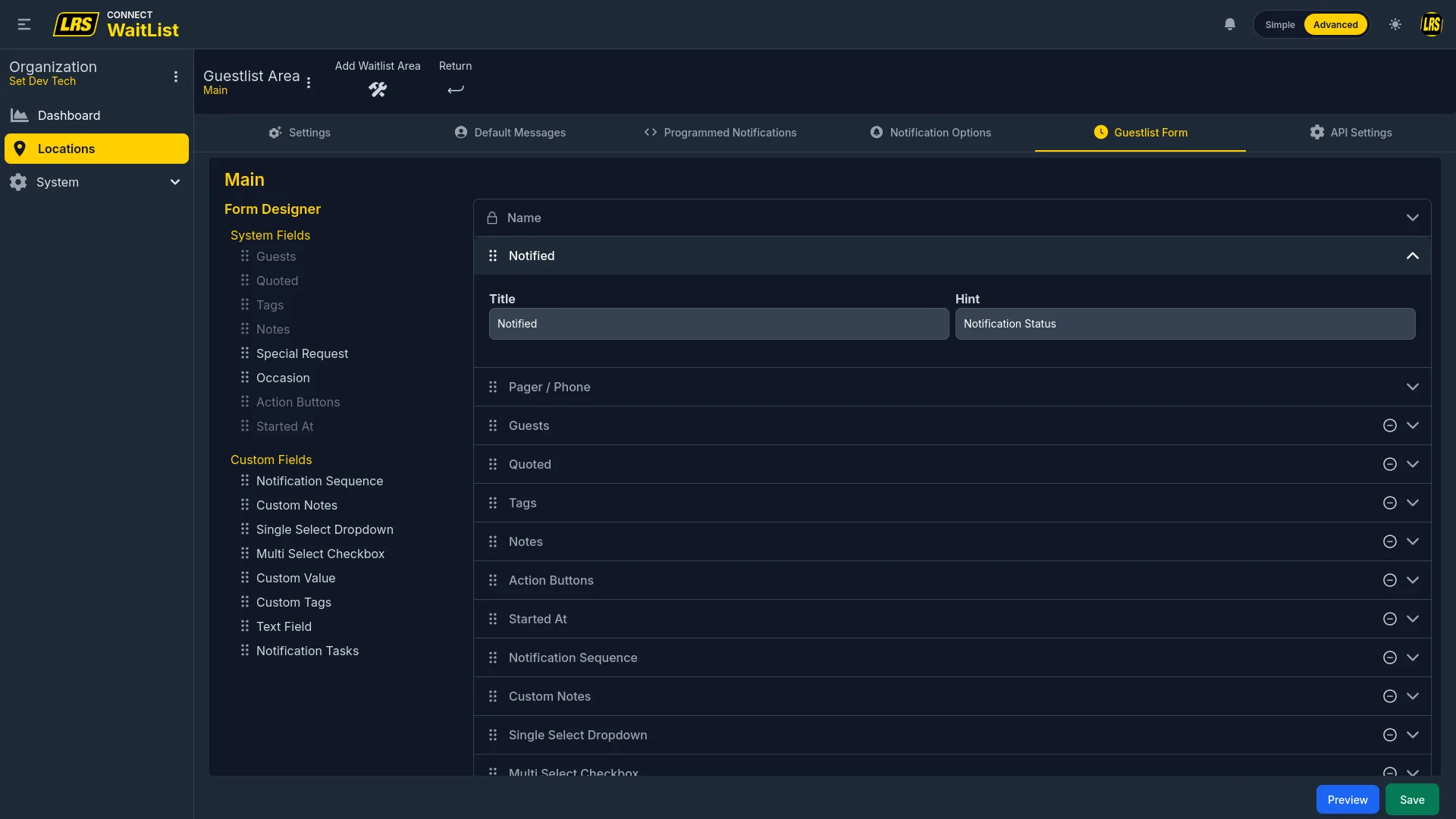The width and height of the screenshot is (1456, 819).
Task: Open the Organization three-dot menu
Action: point(176,77)
